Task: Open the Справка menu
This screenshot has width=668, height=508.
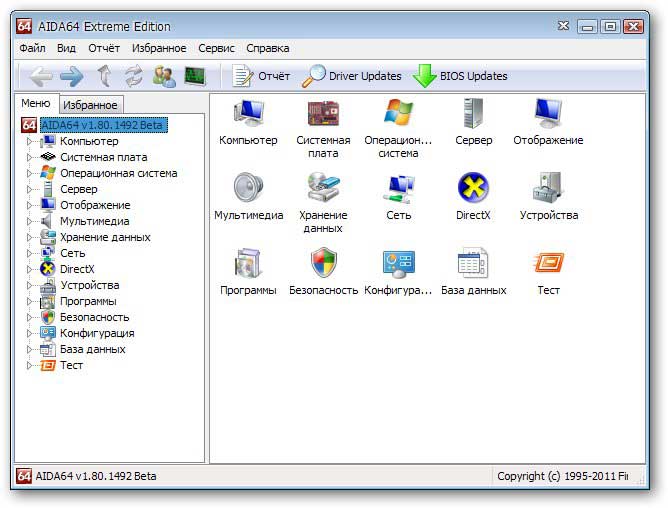Action: (x=268, y=48)
